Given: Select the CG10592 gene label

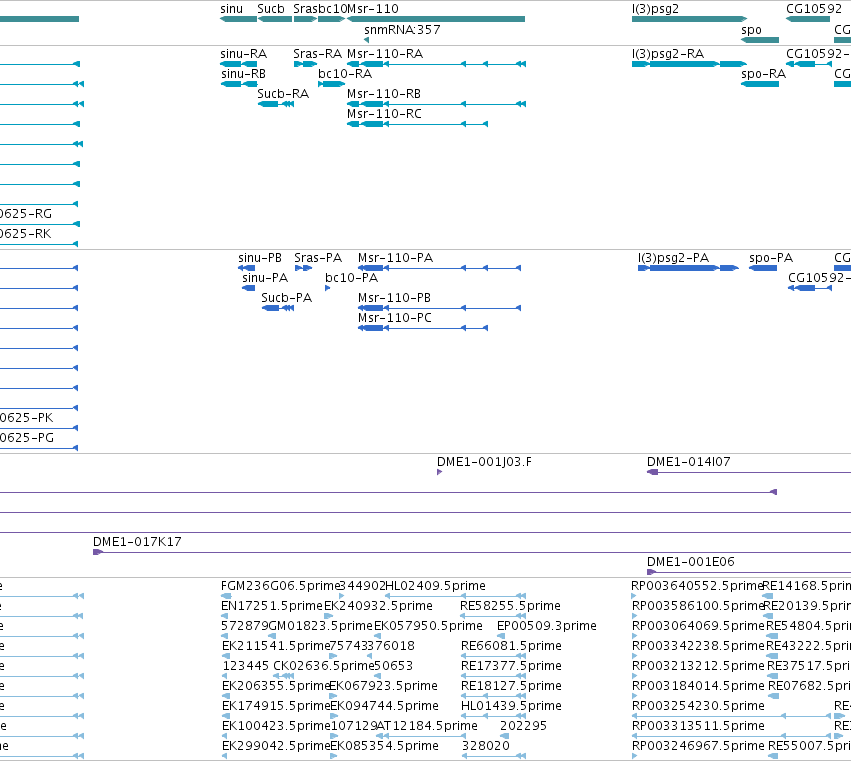Looking at the screenshot, I should (814, 9).
